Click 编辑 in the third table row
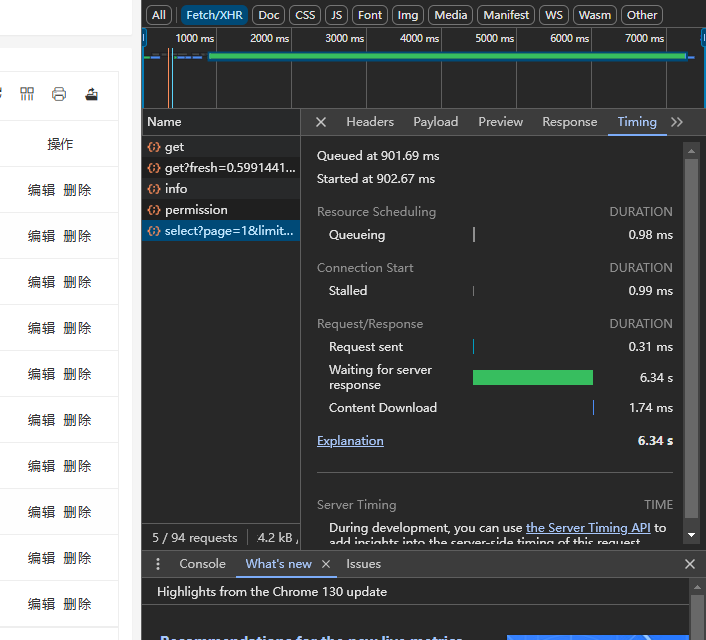Viewport: 706px width, 640px height. click(41, 282)
